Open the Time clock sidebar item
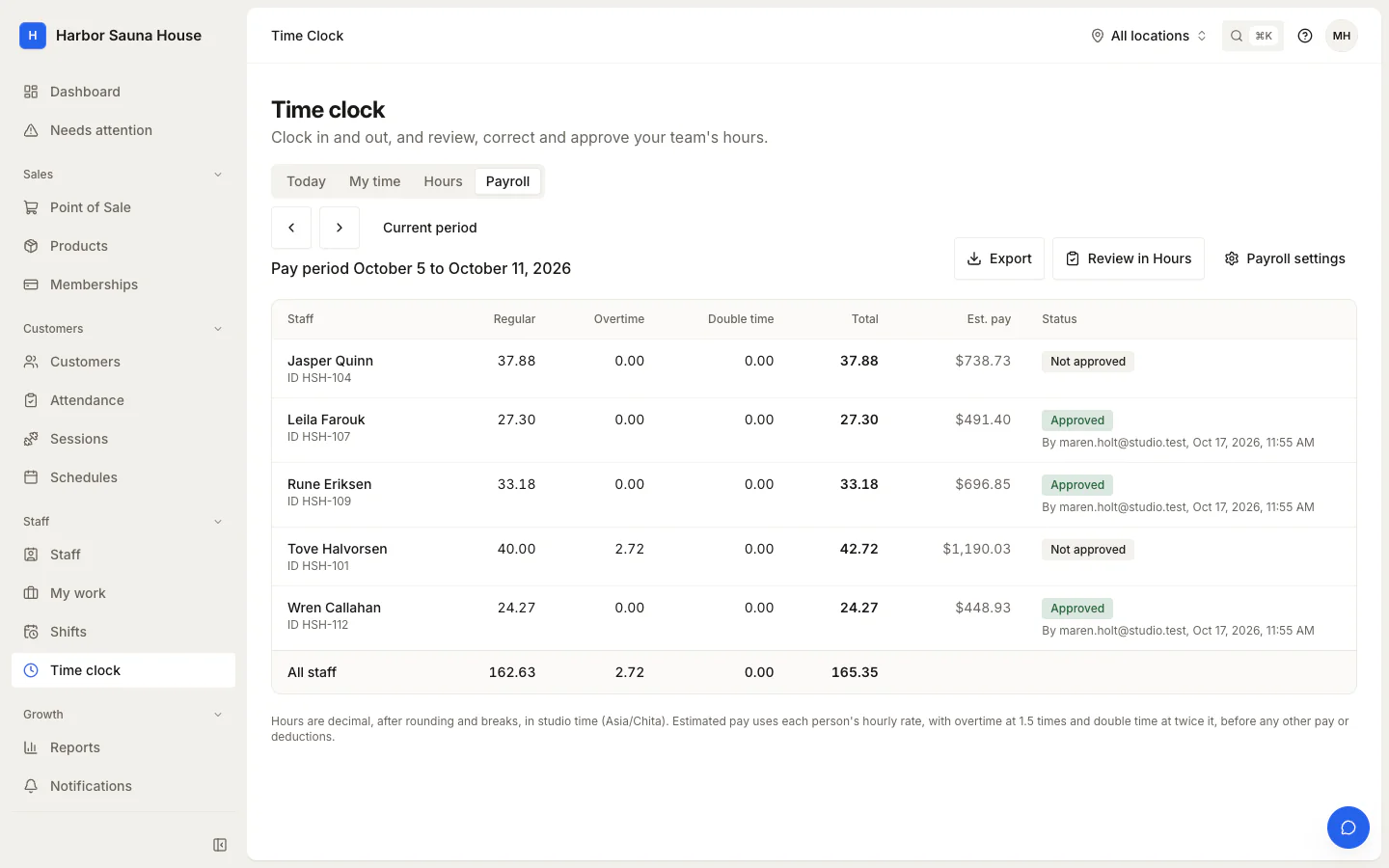This screenshot has height=868, width=1389. 123,670
